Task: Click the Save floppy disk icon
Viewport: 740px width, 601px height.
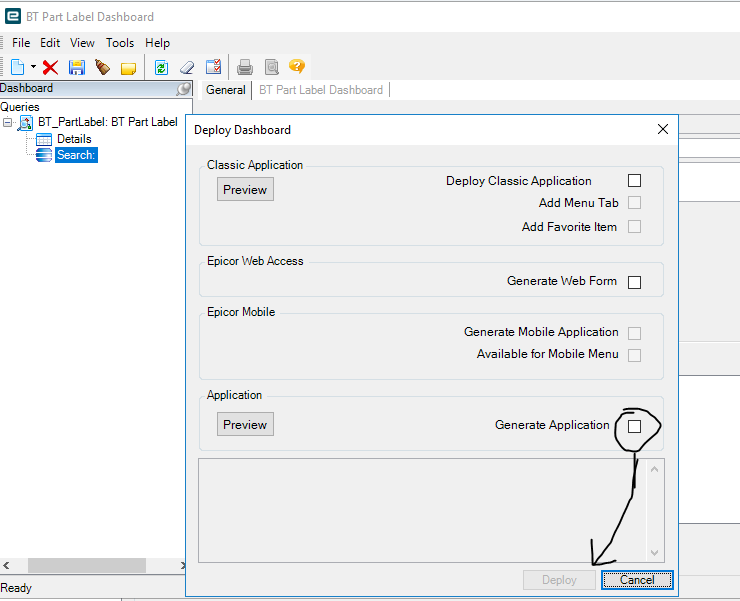Action: point(76,67)
